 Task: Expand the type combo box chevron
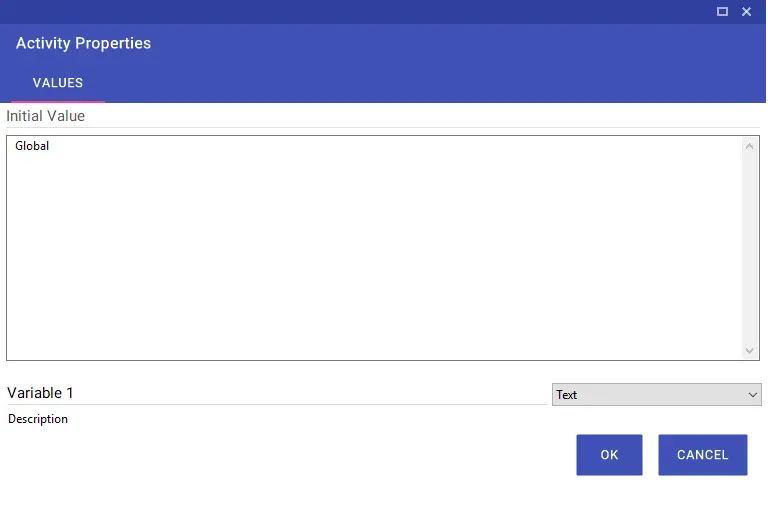click(x=753, y=395)
